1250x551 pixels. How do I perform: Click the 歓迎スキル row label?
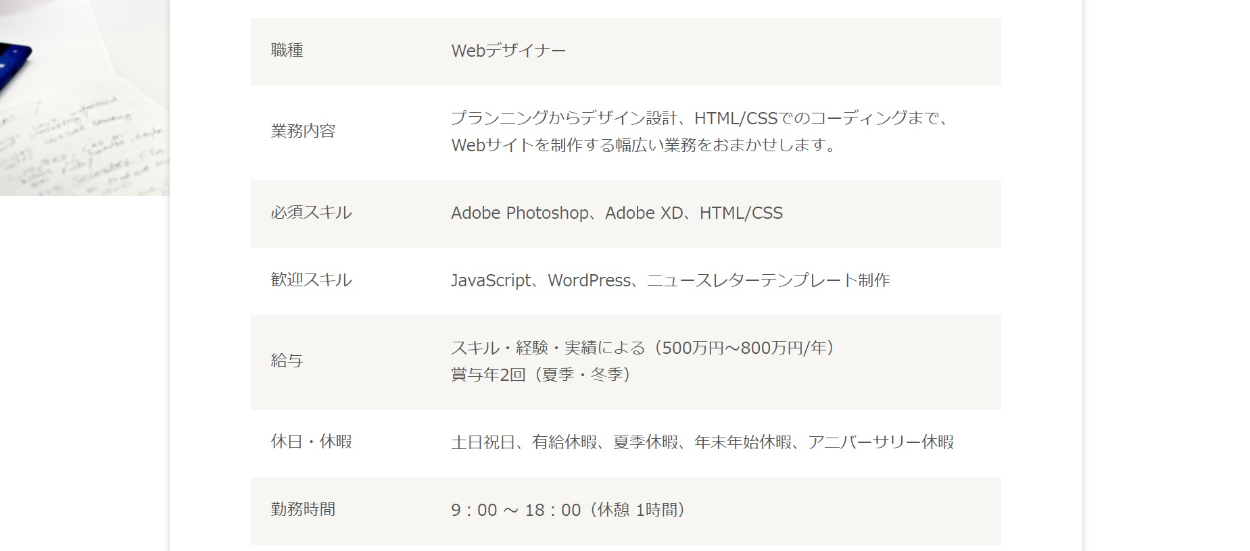click(311, 280)
